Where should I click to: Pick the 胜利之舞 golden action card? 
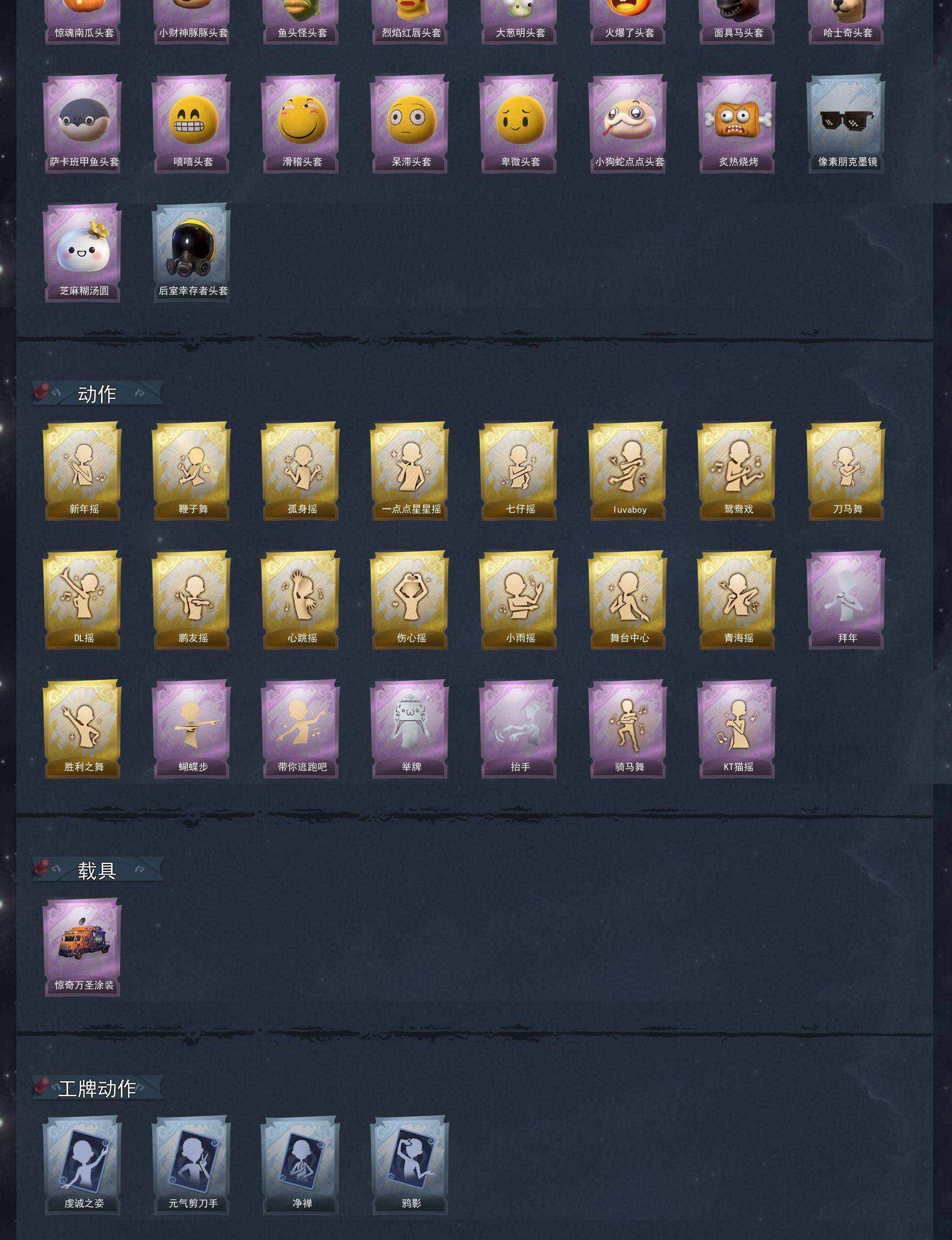[x=82, y=730]
